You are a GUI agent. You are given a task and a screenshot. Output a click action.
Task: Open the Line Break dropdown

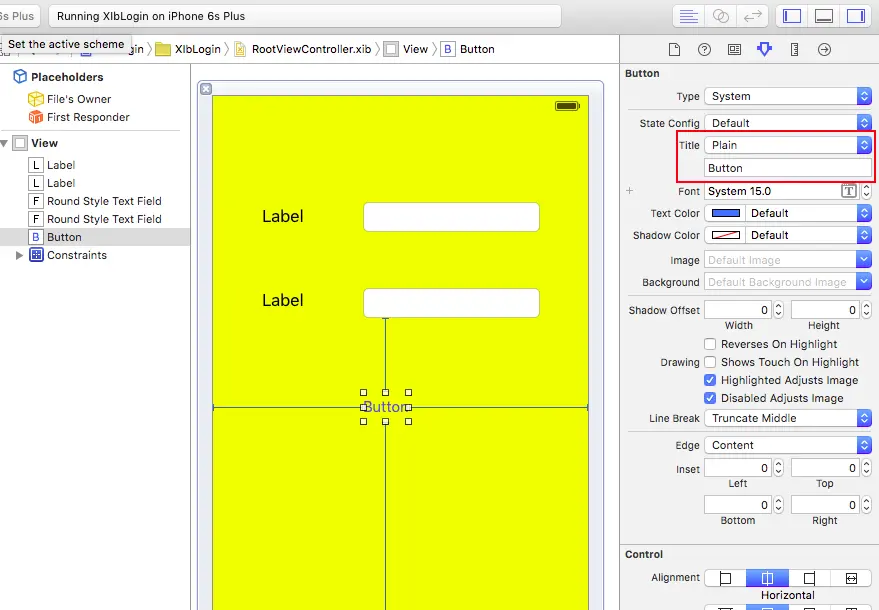tap(788, 418)
